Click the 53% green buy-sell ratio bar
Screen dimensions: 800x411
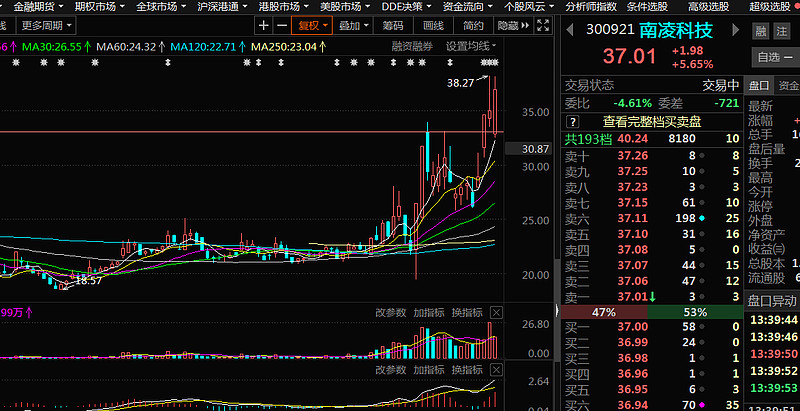click(695, 312)
